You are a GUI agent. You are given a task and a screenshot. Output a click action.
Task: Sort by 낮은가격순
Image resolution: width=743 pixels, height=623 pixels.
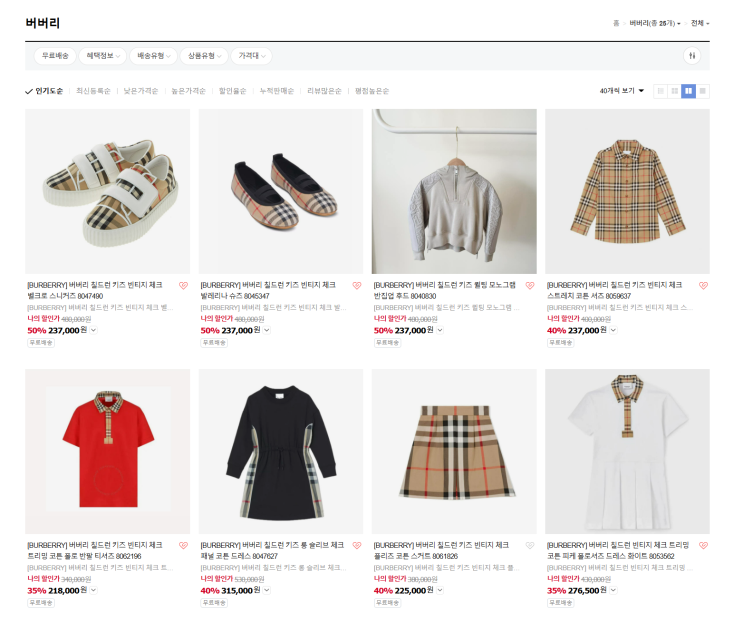[x=141, y=91]
